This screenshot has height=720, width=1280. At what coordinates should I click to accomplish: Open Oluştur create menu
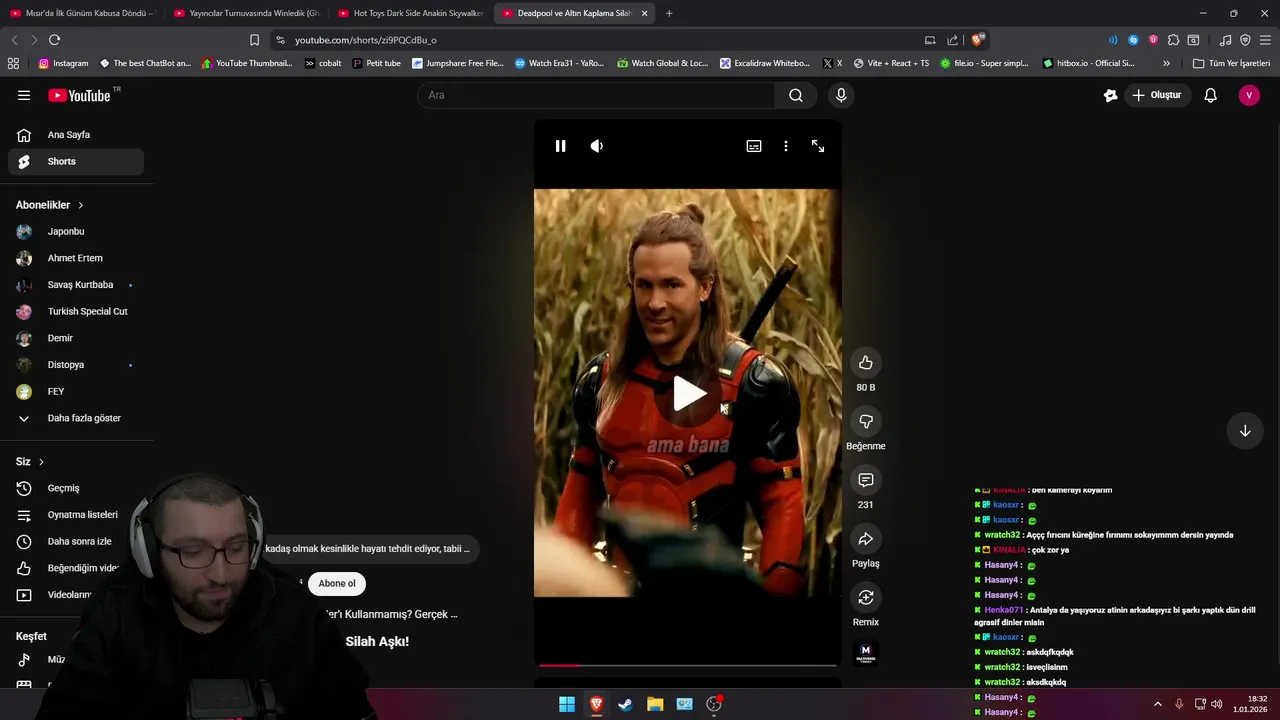[1156, 95]
